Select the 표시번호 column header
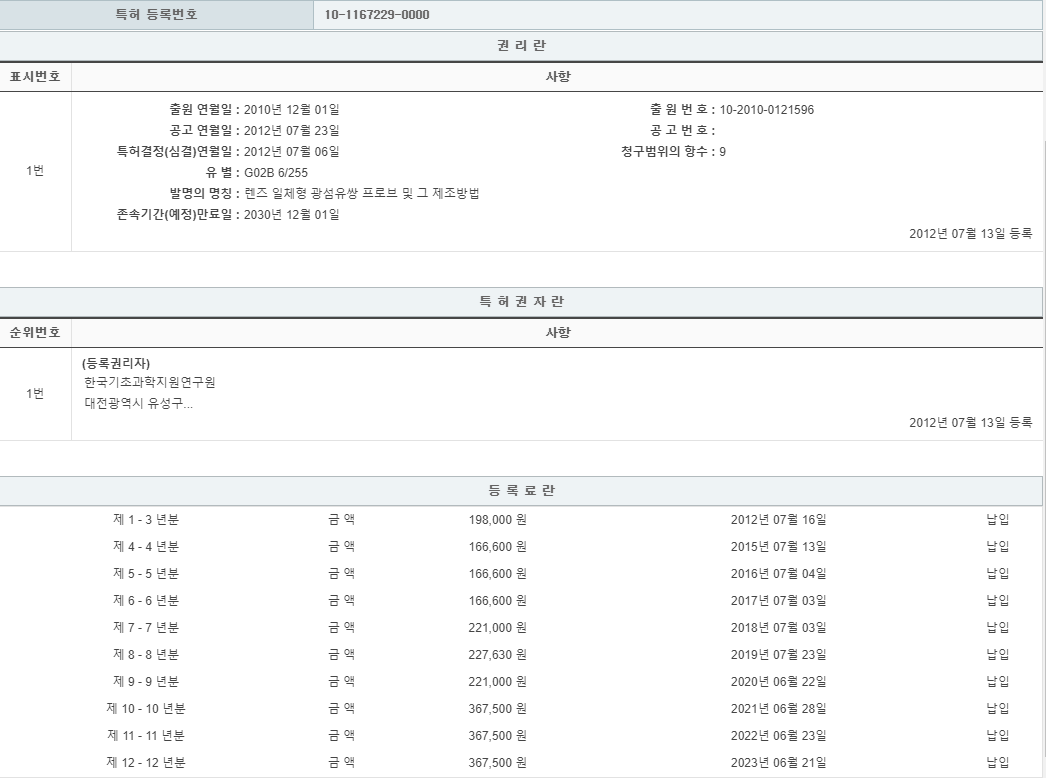The width and height of the screenshot is (1046, 780). [x=35, y=77]
